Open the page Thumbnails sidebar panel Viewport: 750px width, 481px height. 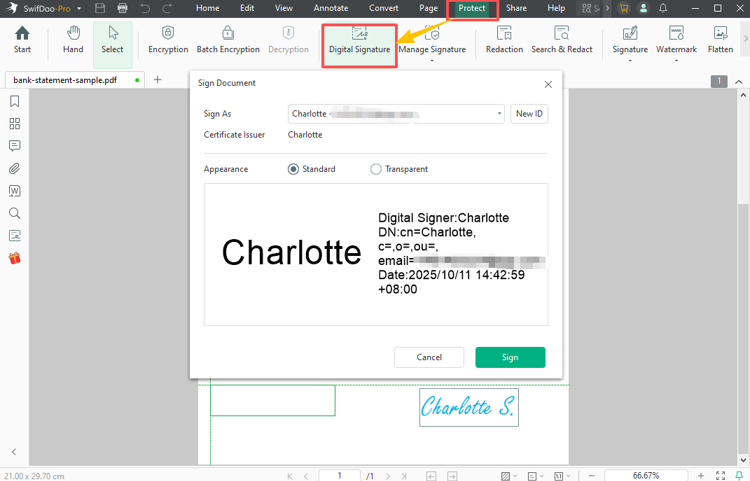click(x=15, y=124)
